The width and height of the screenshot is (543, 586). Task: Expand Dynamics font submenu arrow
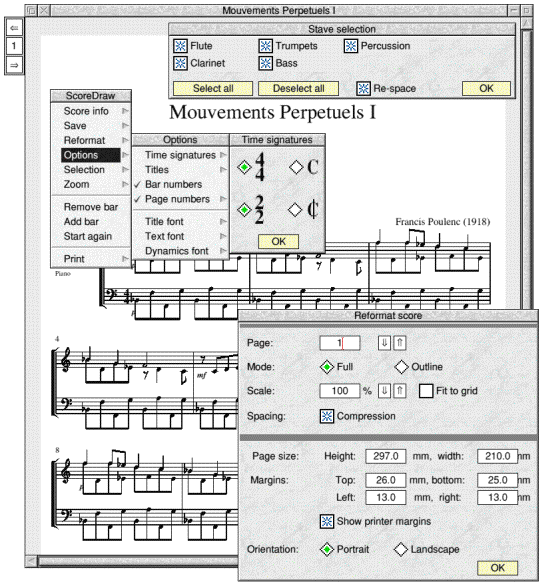223,251
